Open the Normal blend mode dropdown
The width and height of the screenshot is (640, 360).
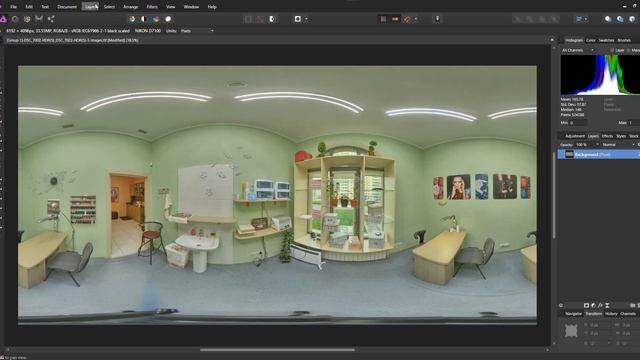(618, 144)
